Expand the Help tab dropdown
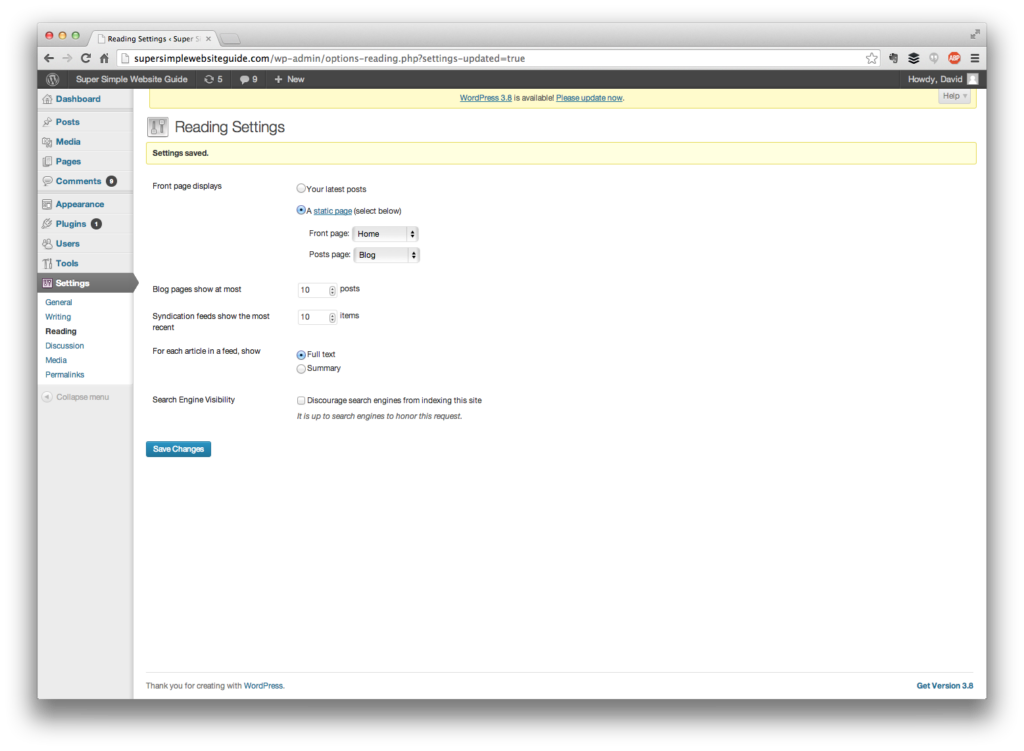The image size is (1024, 751). pyautogui.click(x=955, y=96)
